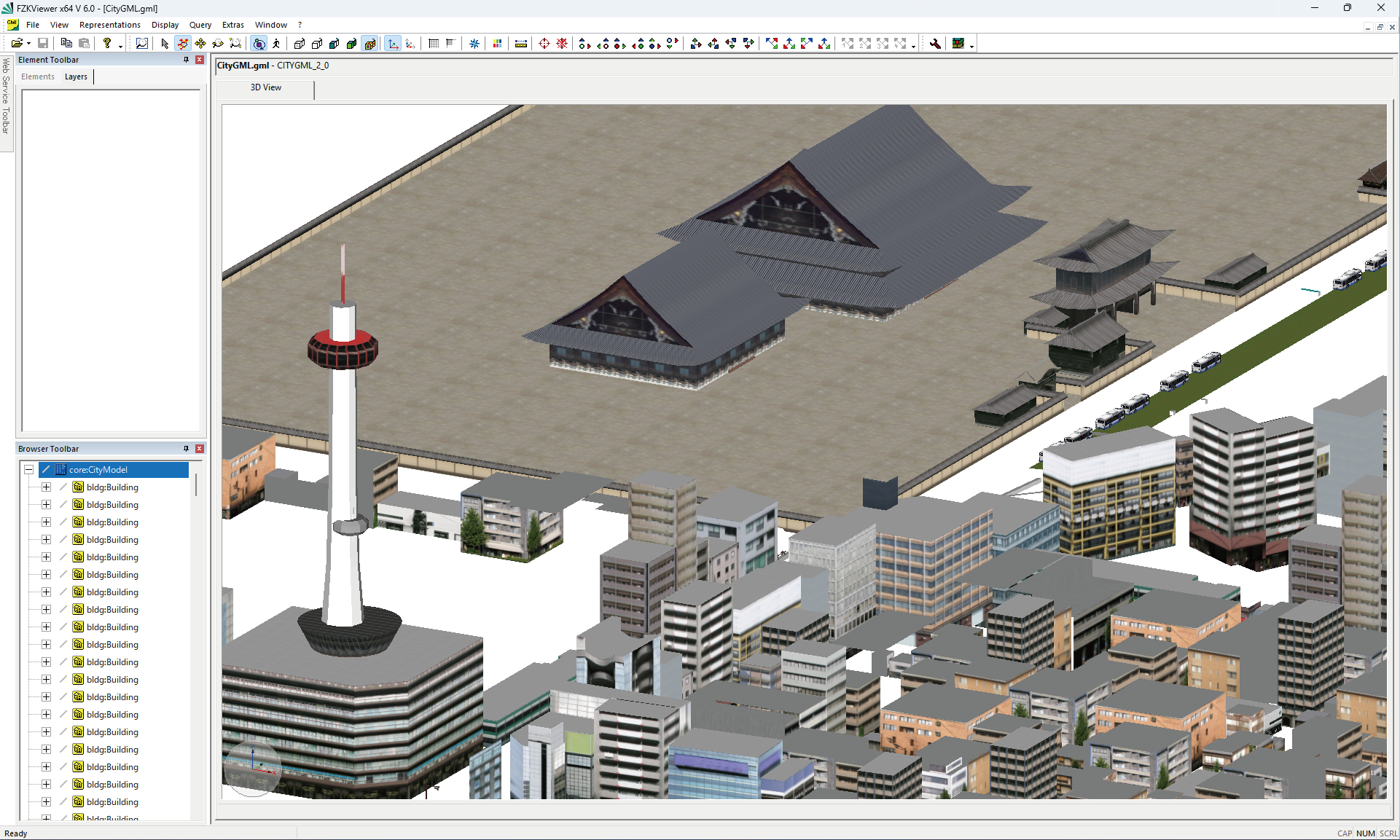This screenshot has height=840, width=1400.
Task: Open dropdown arrow beside the open folder
Action: pos(28,44)
